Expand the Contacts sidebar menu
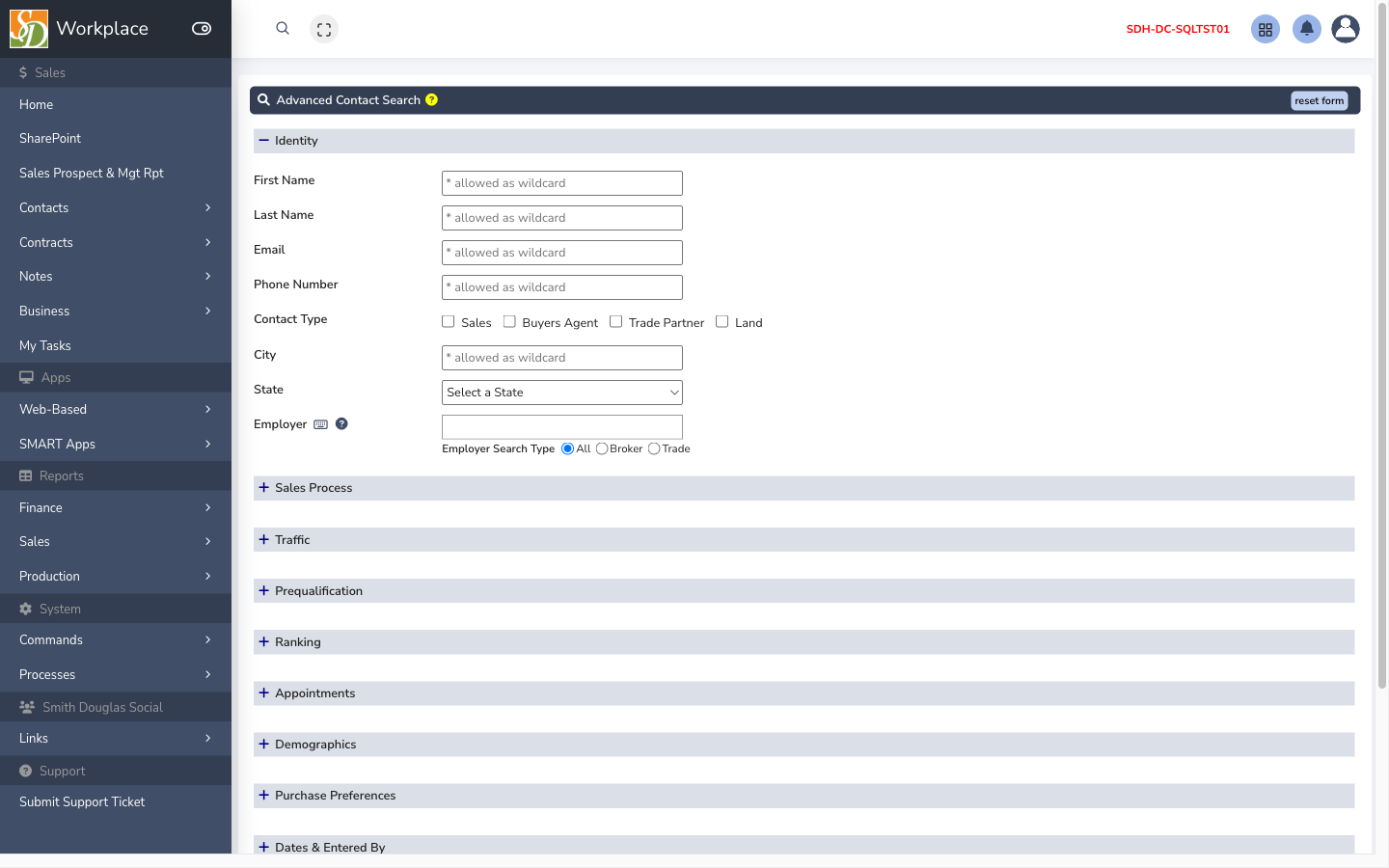1389x868 pixels. click(116, 208)
